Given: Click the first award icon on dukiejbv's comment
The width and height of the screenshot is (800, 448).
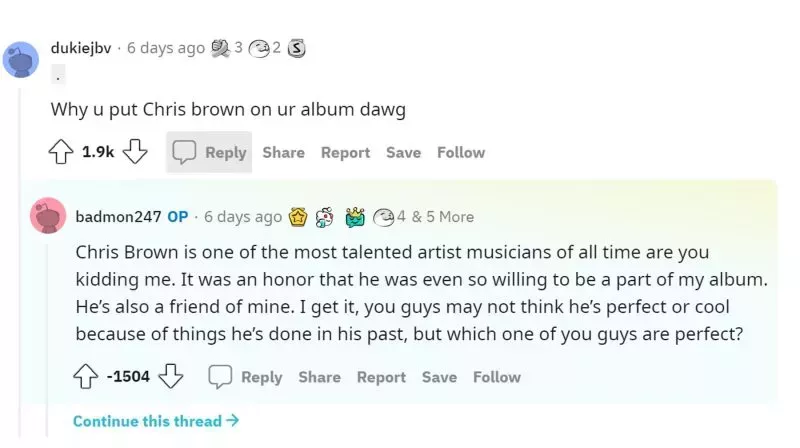Looking at the screenshot, I should (x=220, y=48).
